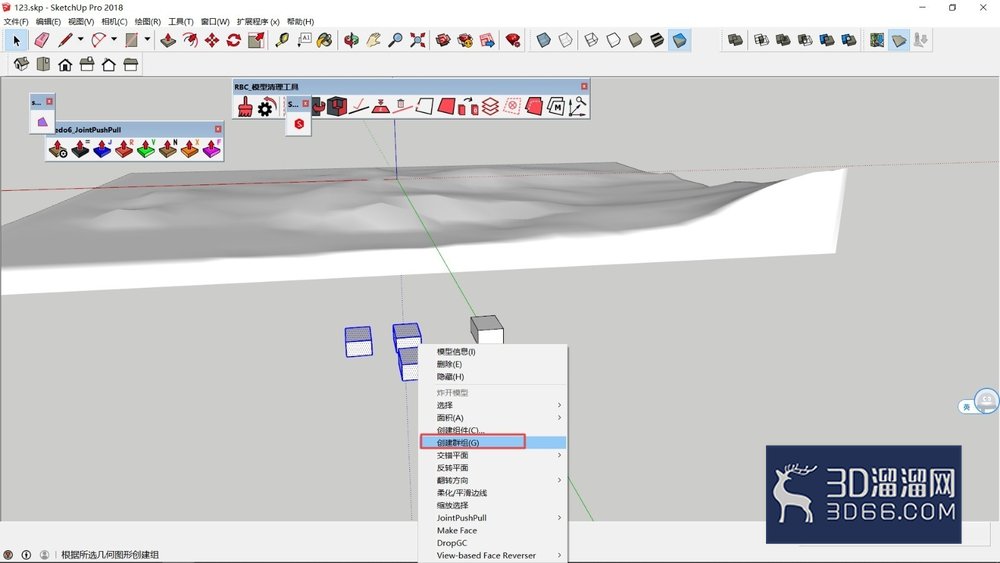This screenshot has width=1000, height=563.
Task: Toggle X-Ray face style
Action: coord(543,40)
